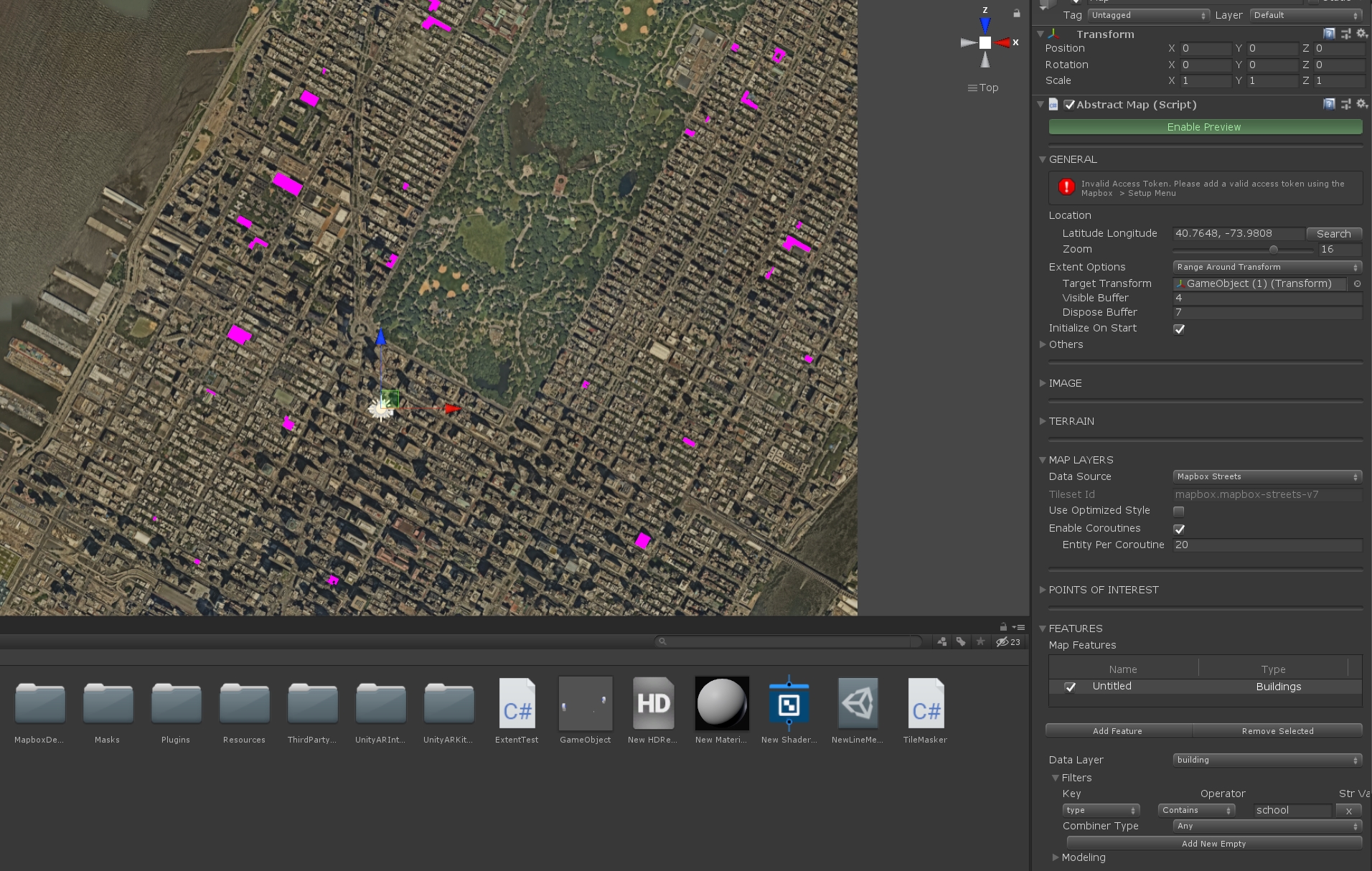The image size is (1372, 871).
Task: Click the Transform component gear settings icon
Action: [x=1362, y=34]
